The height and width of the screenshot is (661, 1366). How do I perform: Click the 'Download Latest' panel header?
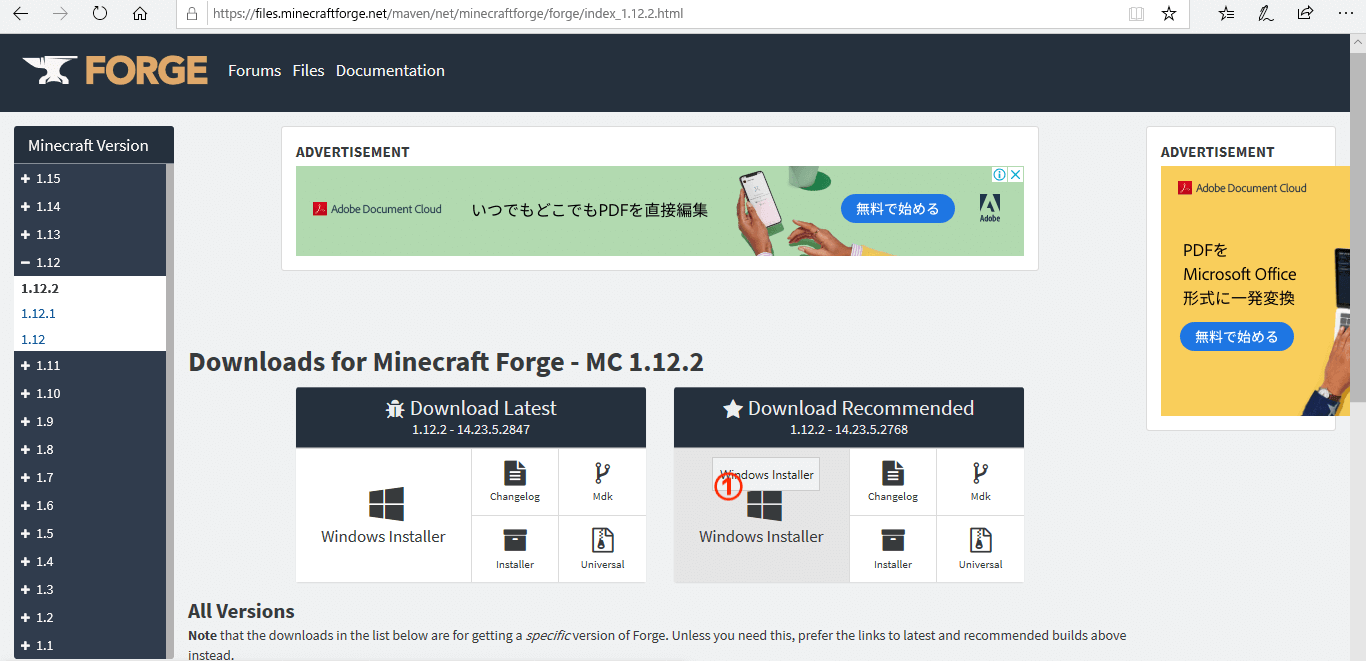tap(471, 418)
